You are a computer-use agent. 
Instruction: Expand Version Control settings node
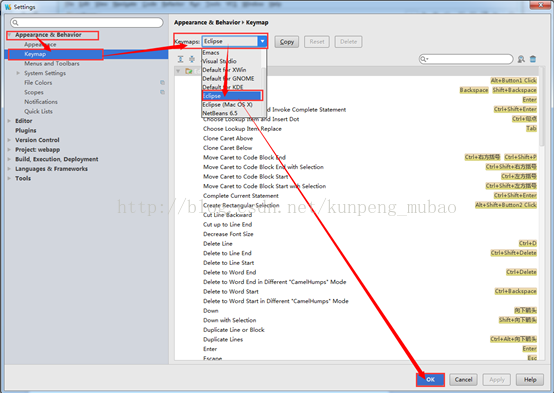click(9, 140)
